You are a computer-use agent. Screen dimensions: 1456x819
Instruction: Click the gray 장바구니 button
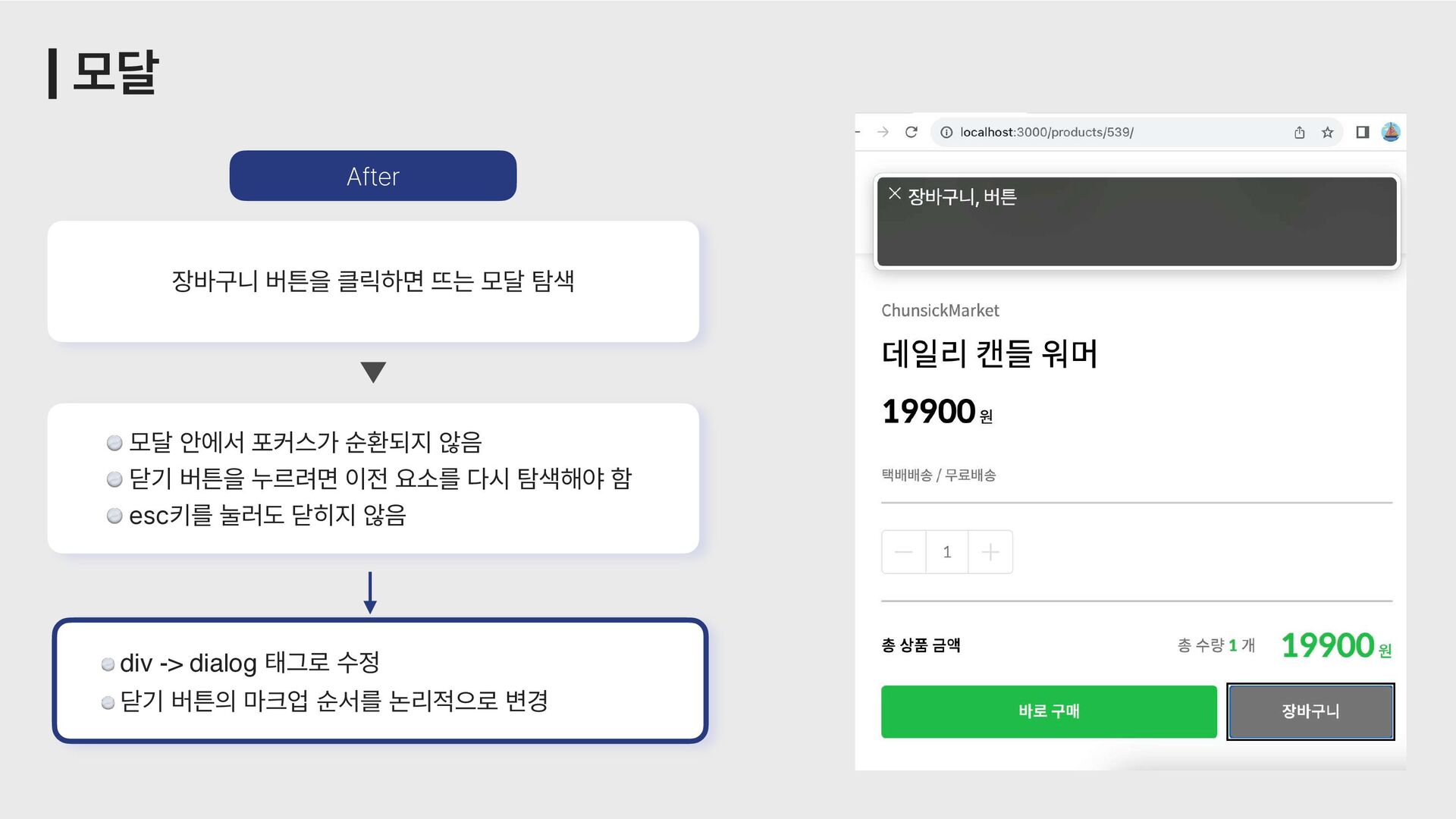click(x=1310, y=711)
